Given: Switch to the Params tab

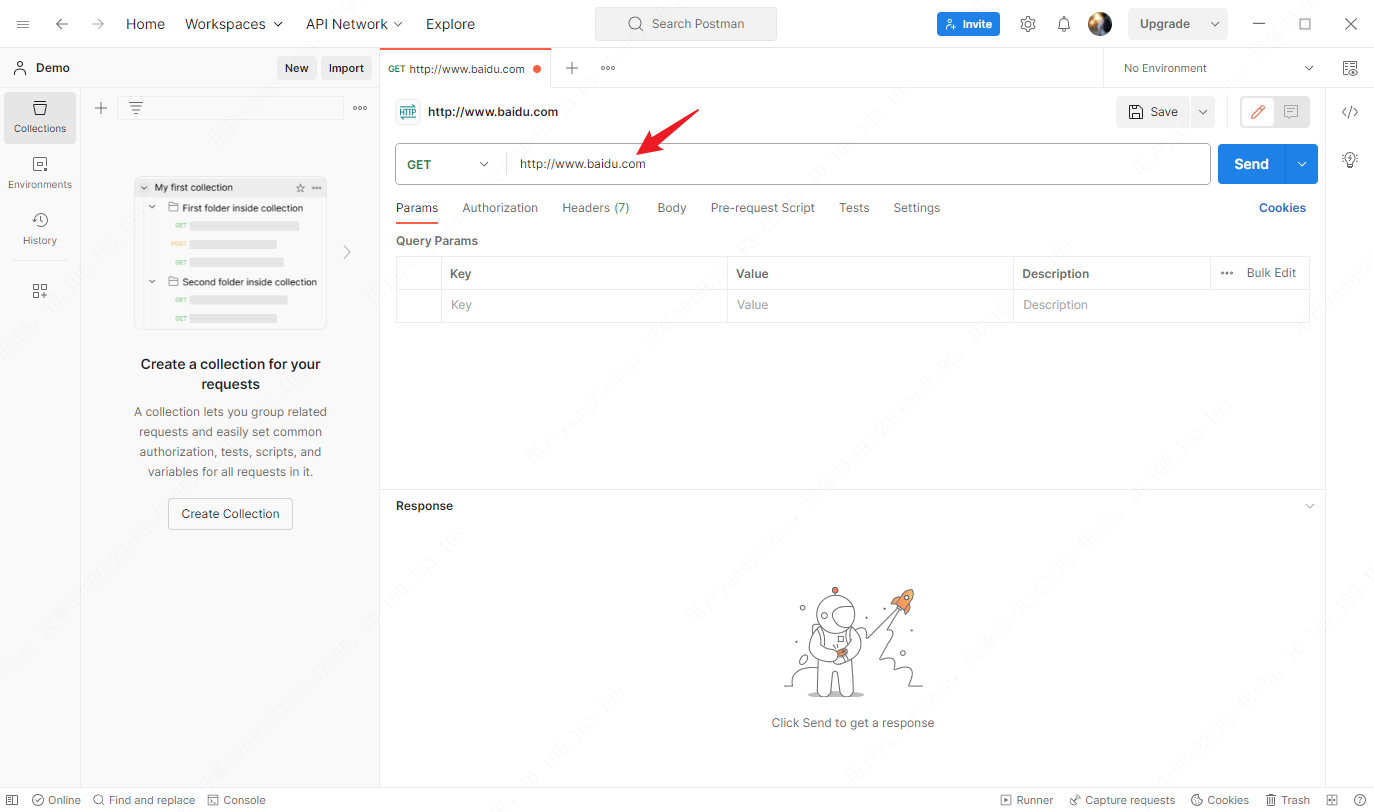Looking at the screenshot, I should coord(417,208).
